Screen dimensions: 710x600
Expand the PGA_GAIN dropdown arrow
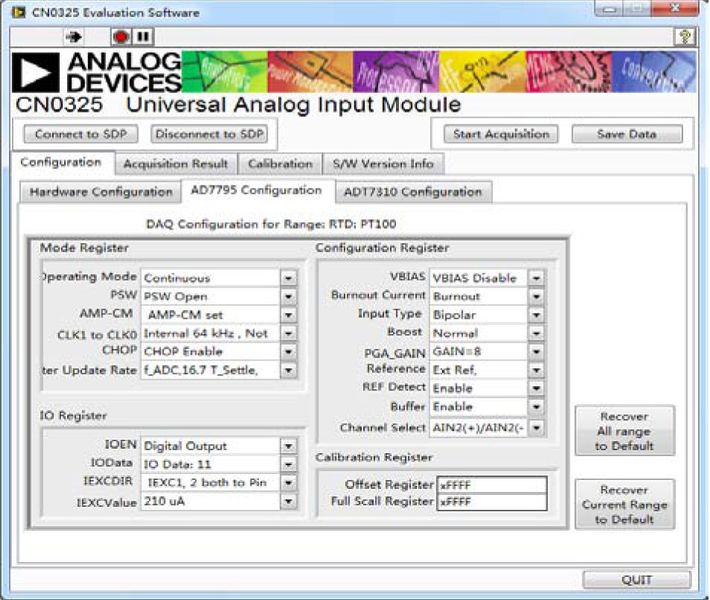click(536, 352)
